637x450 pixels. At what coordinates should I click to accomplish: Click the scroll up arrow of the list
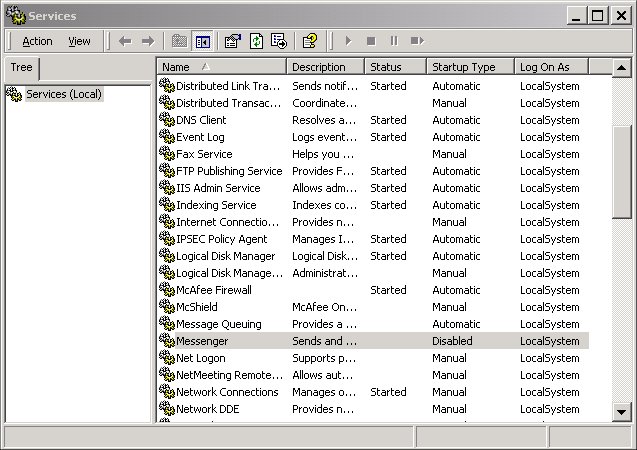[x=622, y=67]
